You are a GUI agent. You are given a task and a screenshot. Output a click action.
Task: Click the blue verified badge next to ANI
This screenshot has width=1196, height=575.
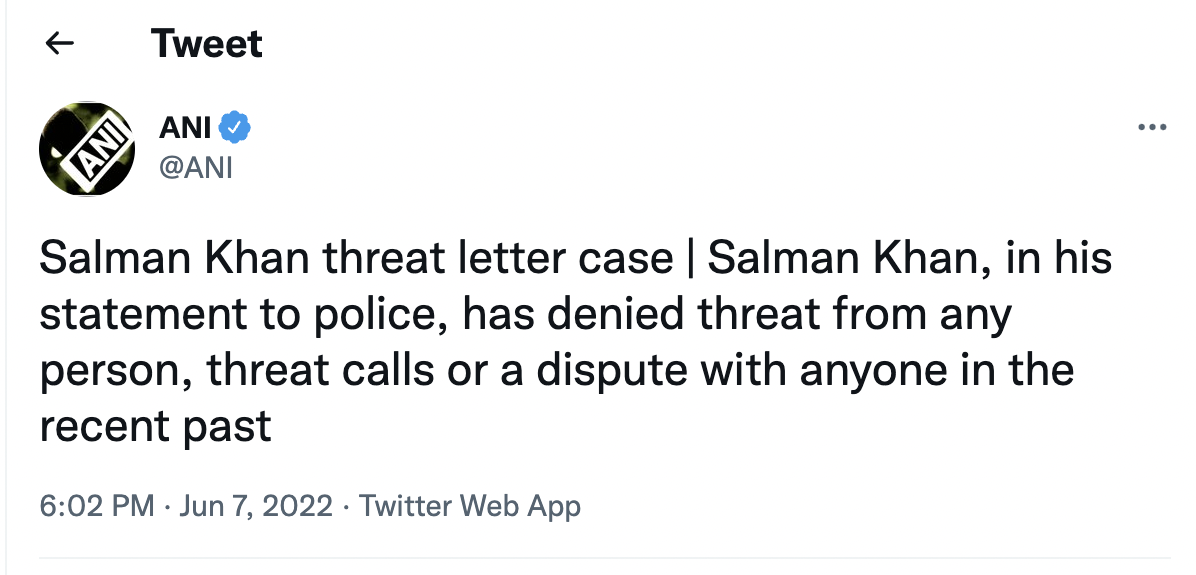tap(235, 127)
